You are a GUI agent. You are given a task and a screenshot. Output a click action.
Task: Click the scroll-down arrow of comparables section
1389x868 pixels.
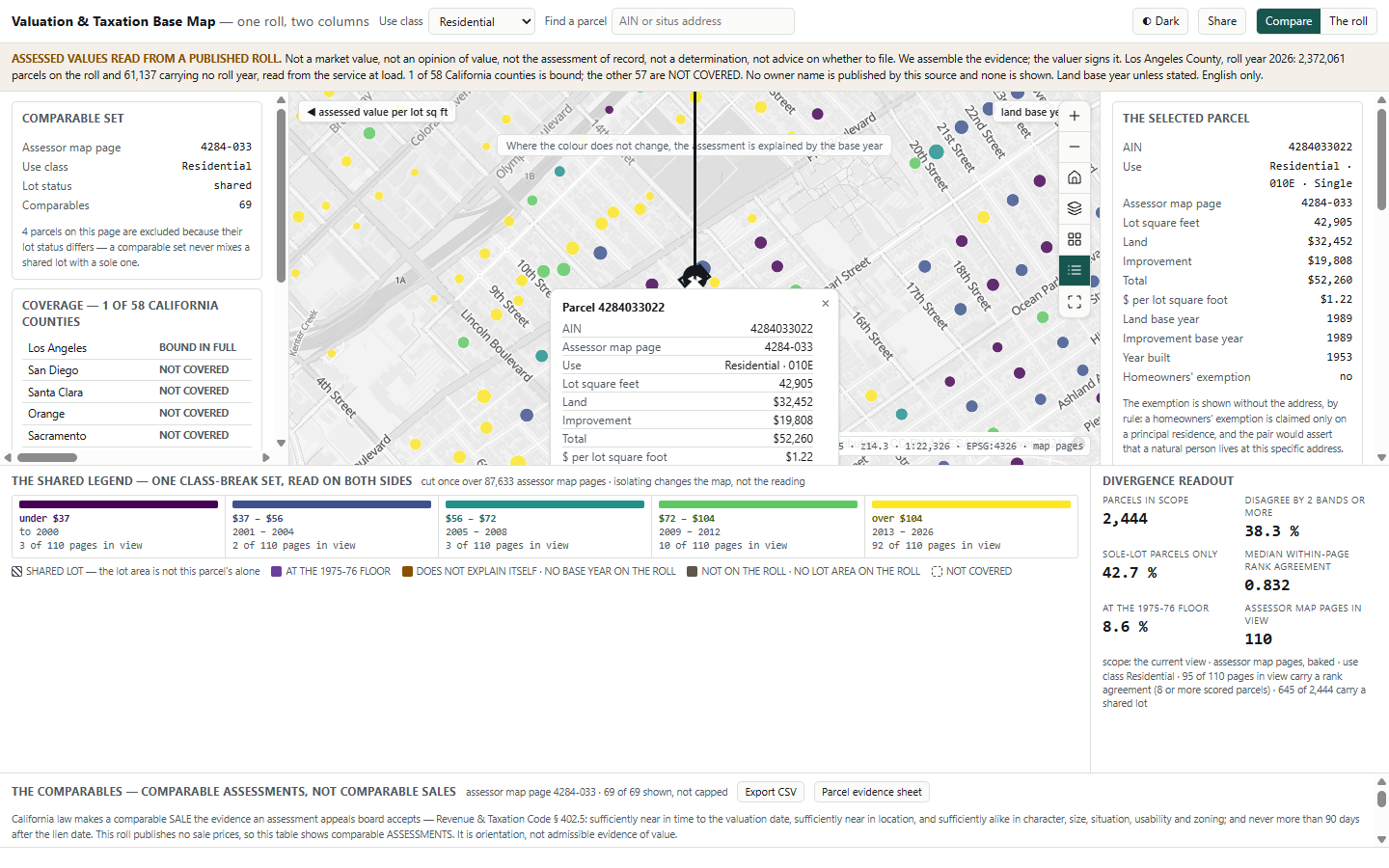pyautogui.click(x=1381, y=840)
